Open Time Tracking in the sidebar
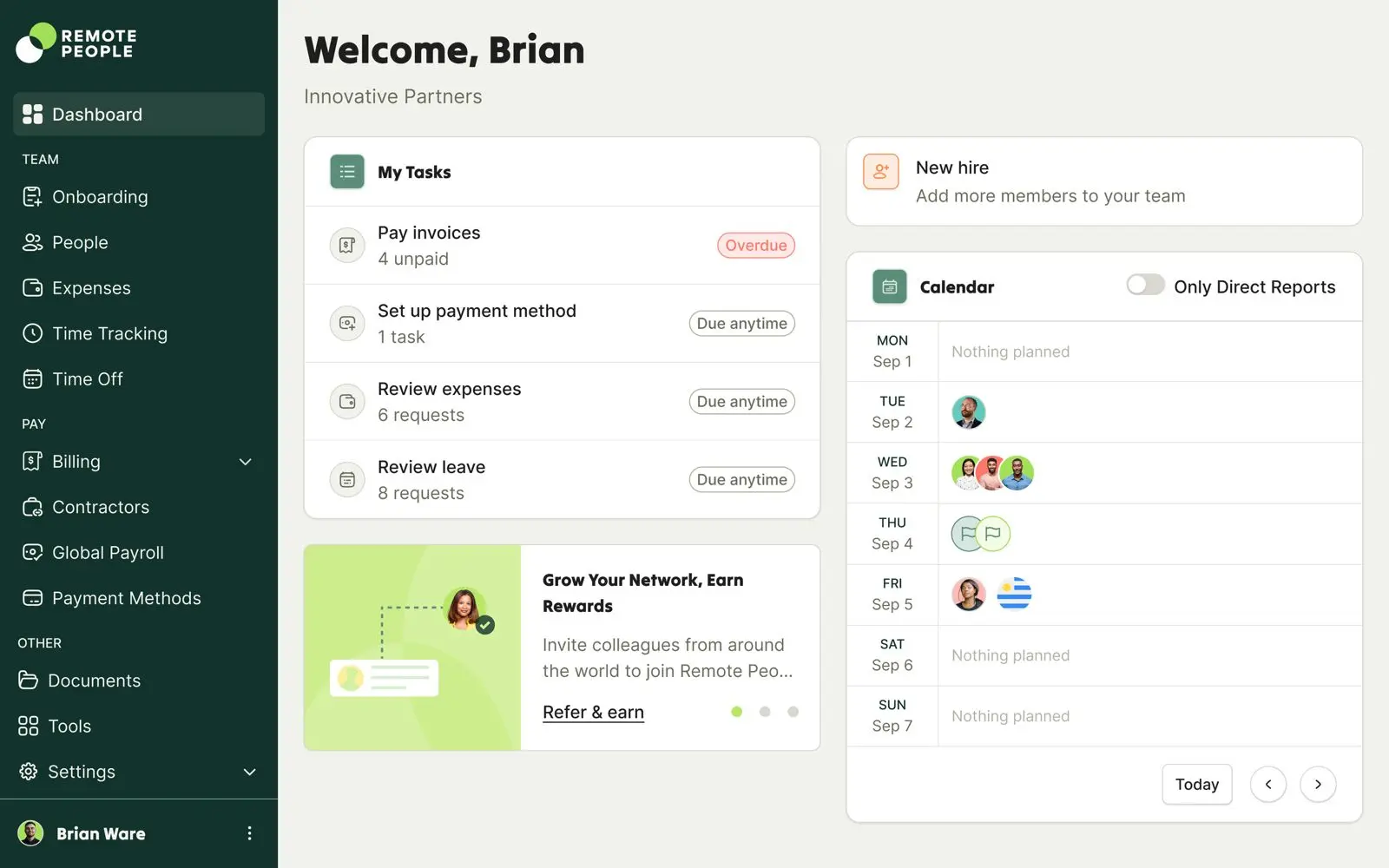 (109, 333)
